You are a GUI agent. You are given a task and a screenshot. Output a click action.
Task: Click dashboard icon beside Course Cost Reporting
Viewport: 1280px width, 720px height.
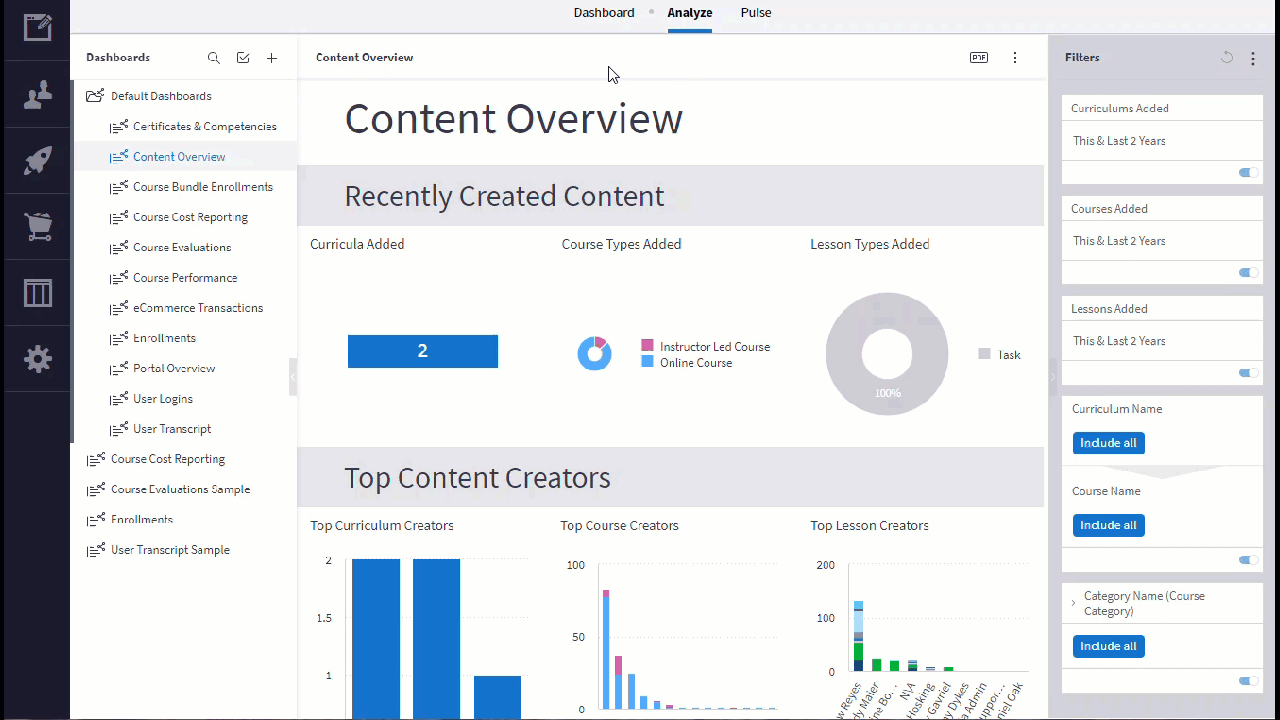118,217
